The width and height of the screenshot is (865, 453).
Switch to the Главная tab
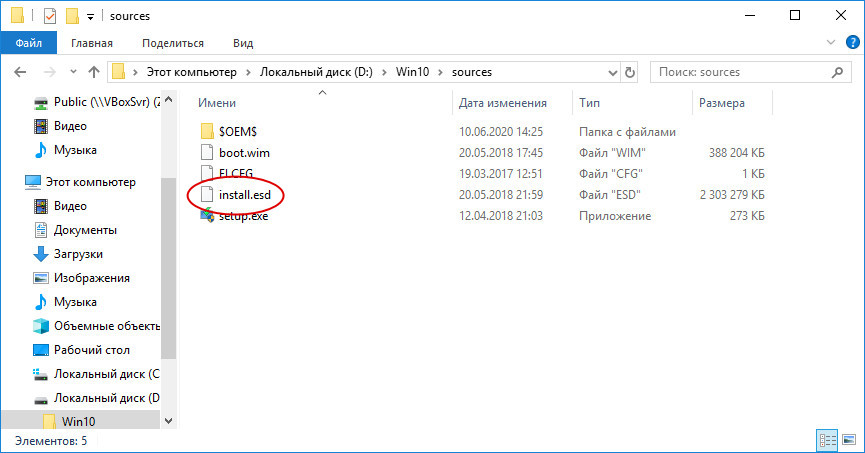coord(92,43)
